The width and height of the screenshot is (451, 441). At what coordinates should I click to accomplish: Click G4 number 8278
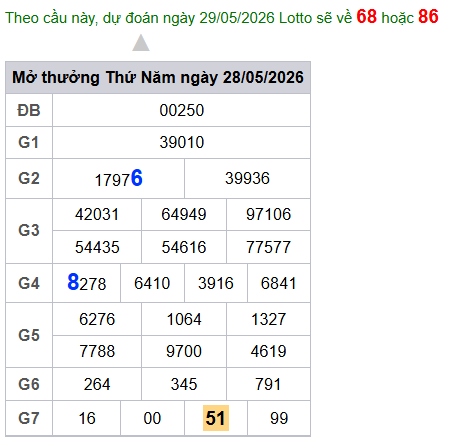(x=87, y=283)
